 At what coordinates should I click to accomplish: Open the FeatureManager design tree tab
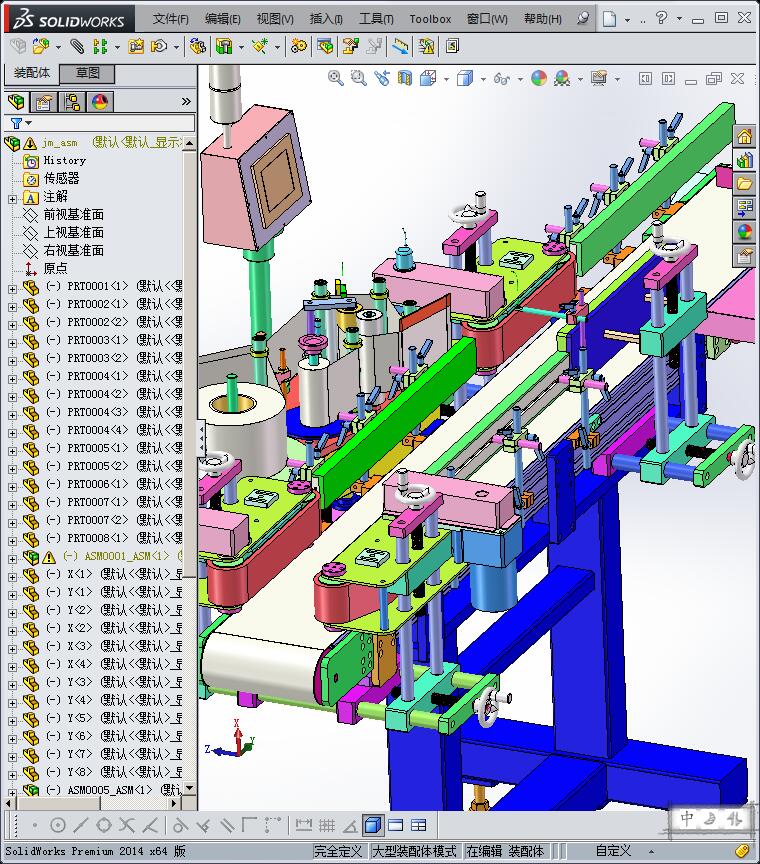(x=17, y=101)
